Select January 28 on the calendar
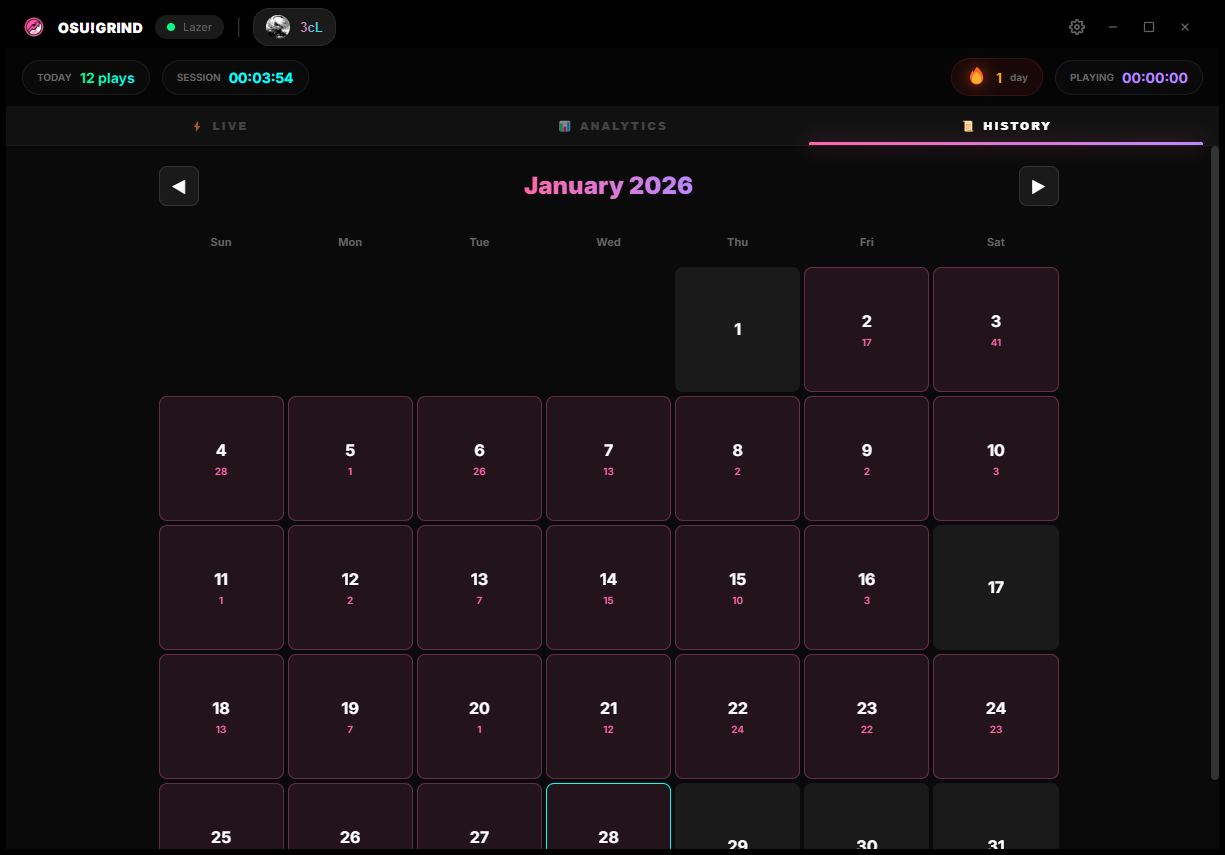 click(608, 816)
